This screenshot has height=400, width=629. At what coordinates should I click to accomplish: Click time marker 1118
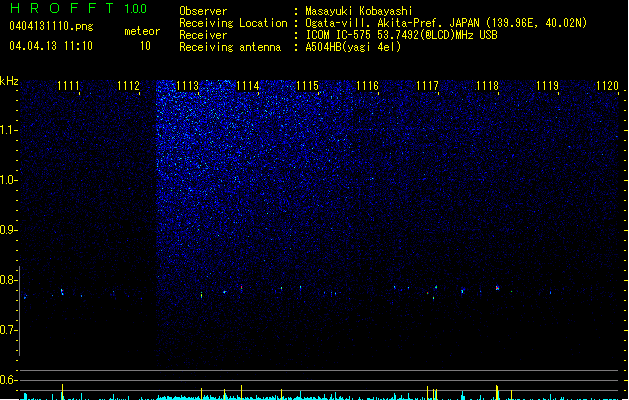(487, 86)
